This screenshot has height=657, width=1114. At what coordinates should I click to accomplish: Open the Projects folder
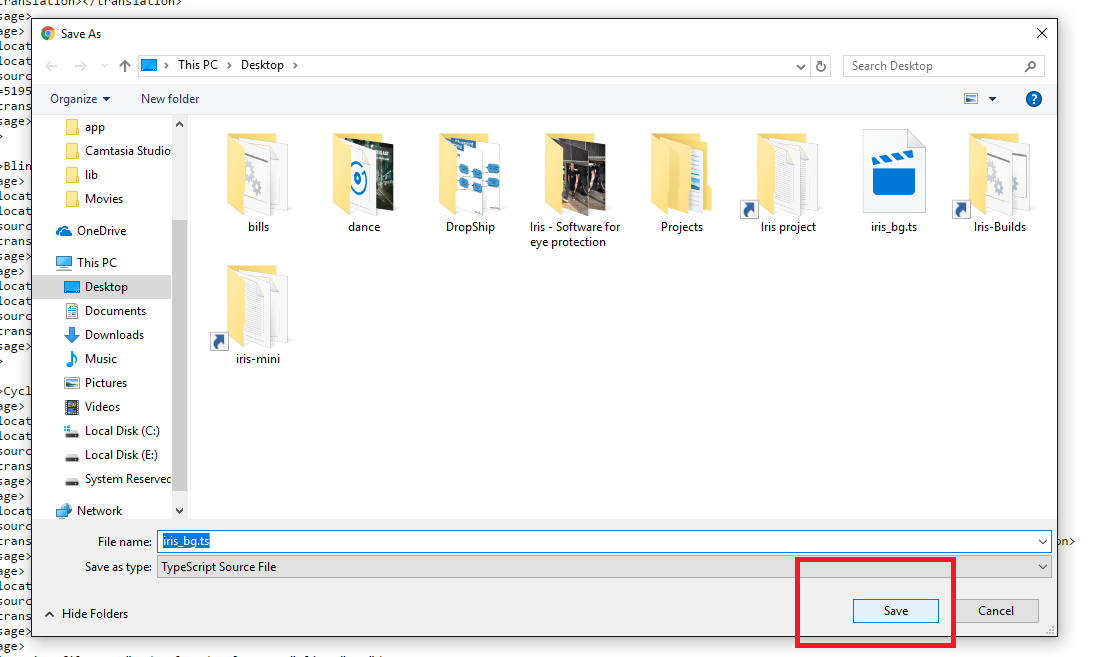(x=681, y=183)
